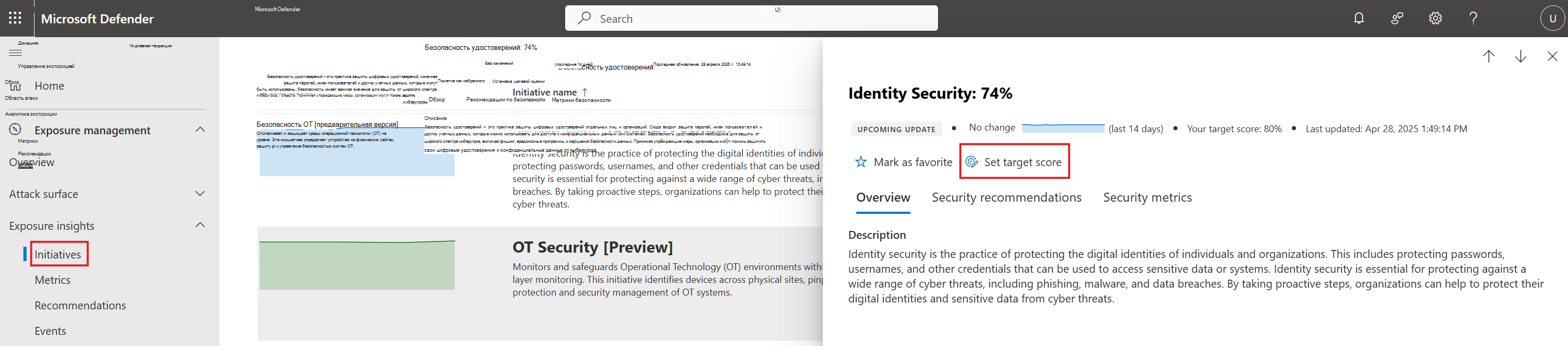Click into the Search field
The image size is (1568, 346).
(751, 18)
